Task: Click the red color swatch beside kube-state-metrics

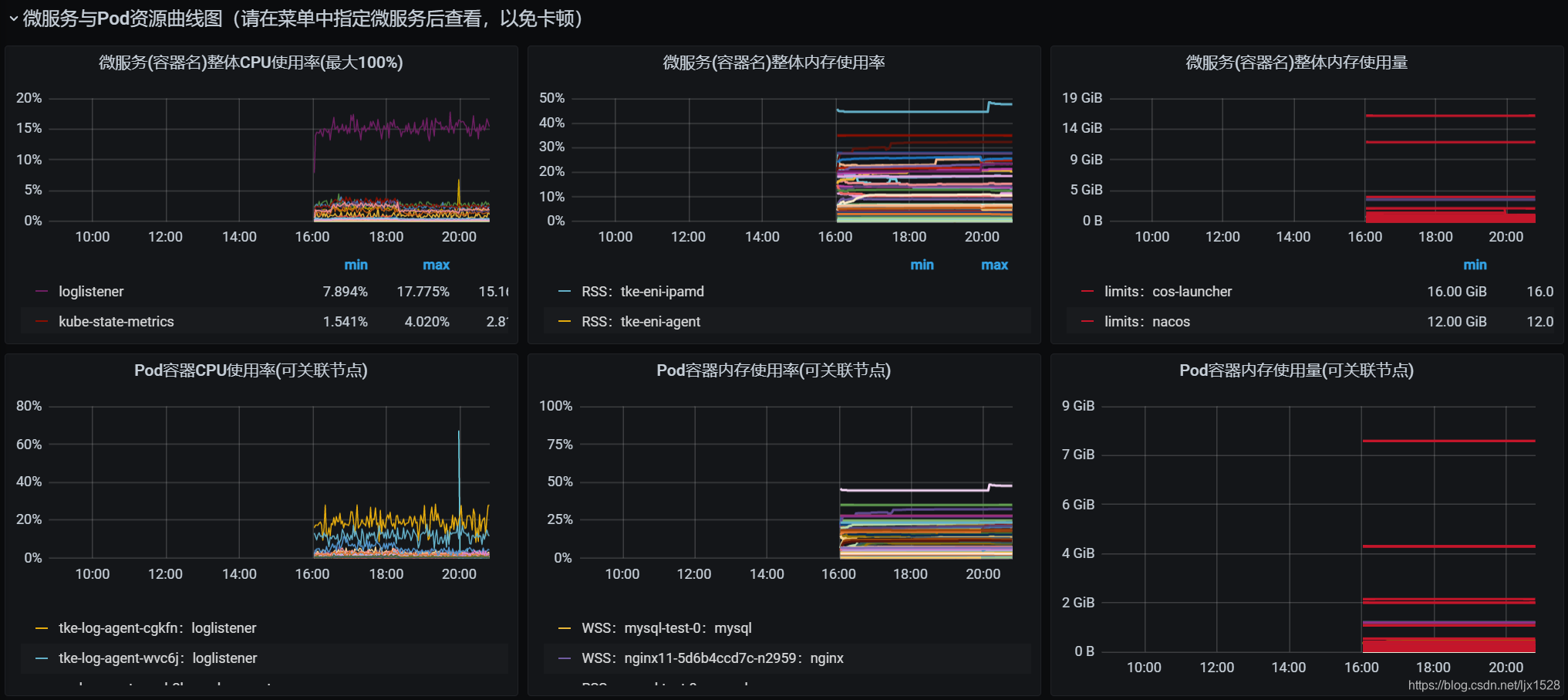Action: pyautogui.click(x=42, y=322)
